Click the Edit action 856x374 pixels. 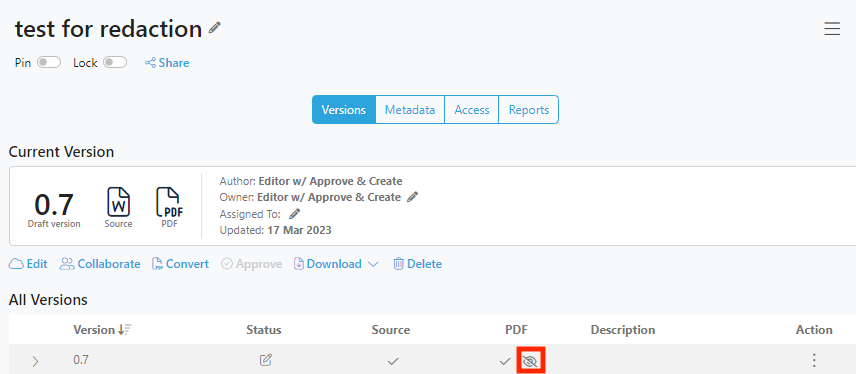tap(28, 264)
